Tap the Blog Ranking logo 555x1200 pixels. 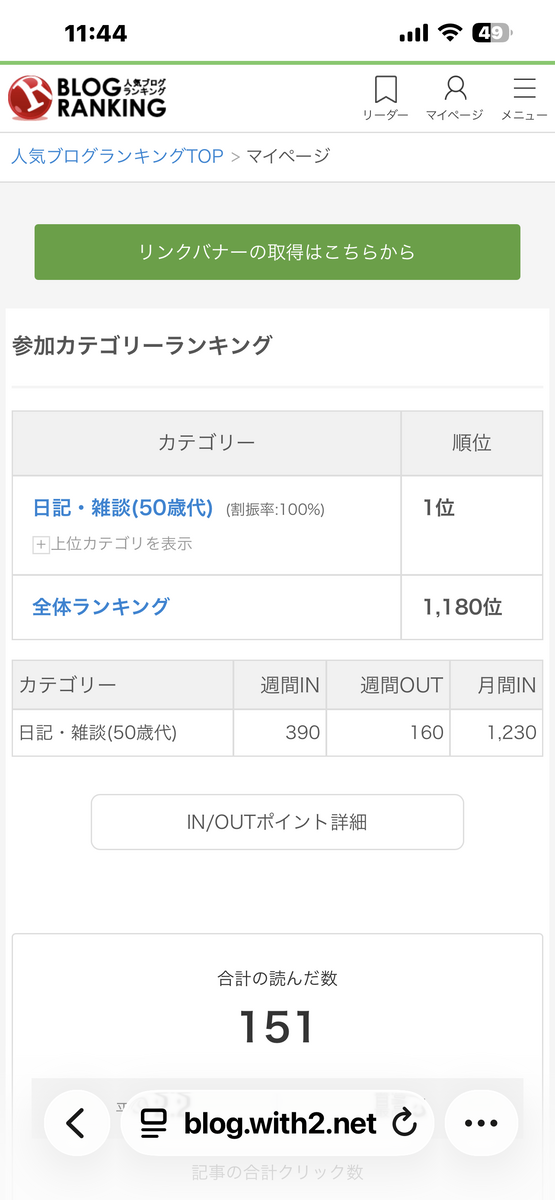click(x=88, y=98)
